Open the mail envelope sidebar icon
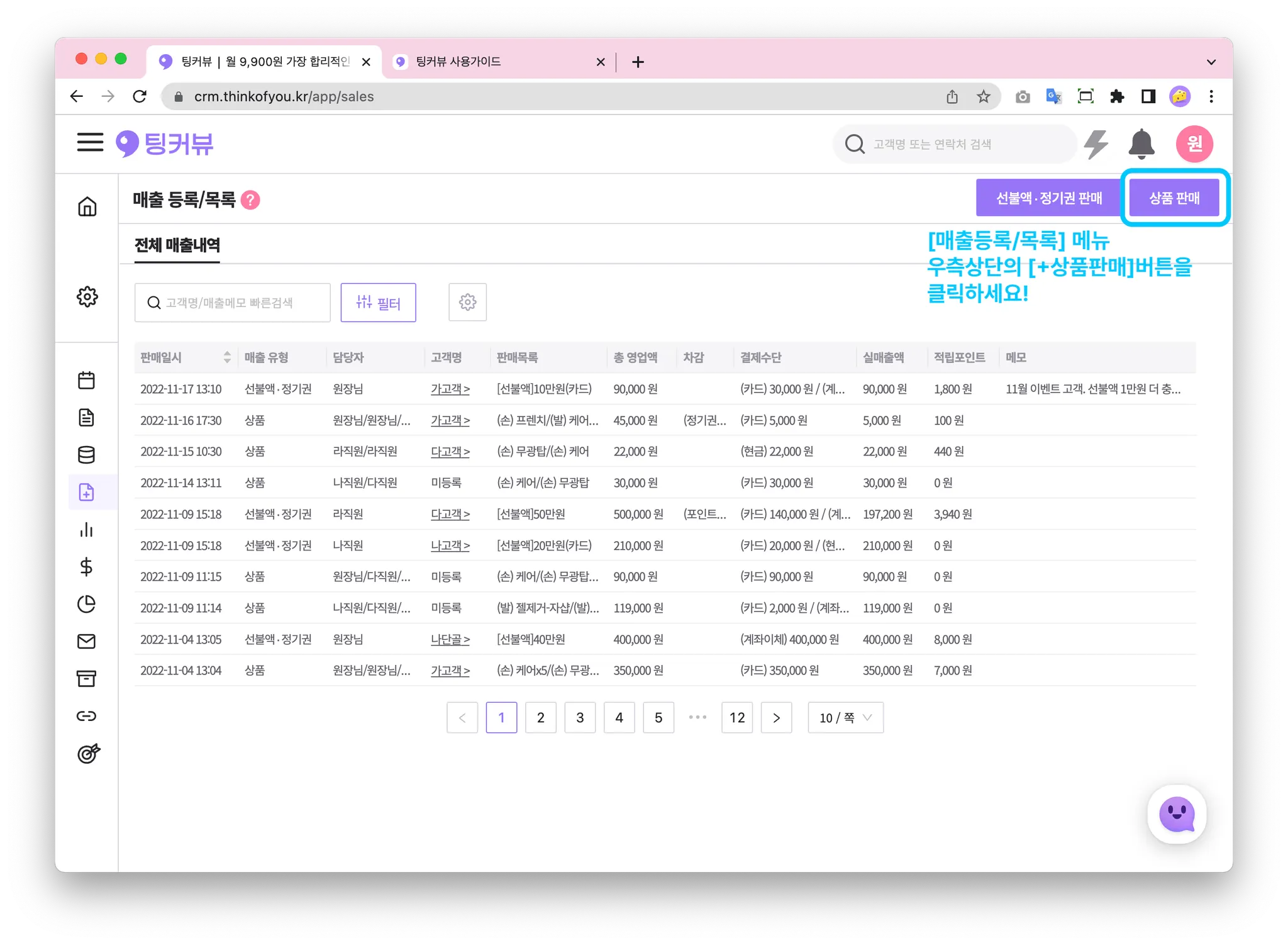The height and width of the screenshot is (945, 1288). point(87,641)
